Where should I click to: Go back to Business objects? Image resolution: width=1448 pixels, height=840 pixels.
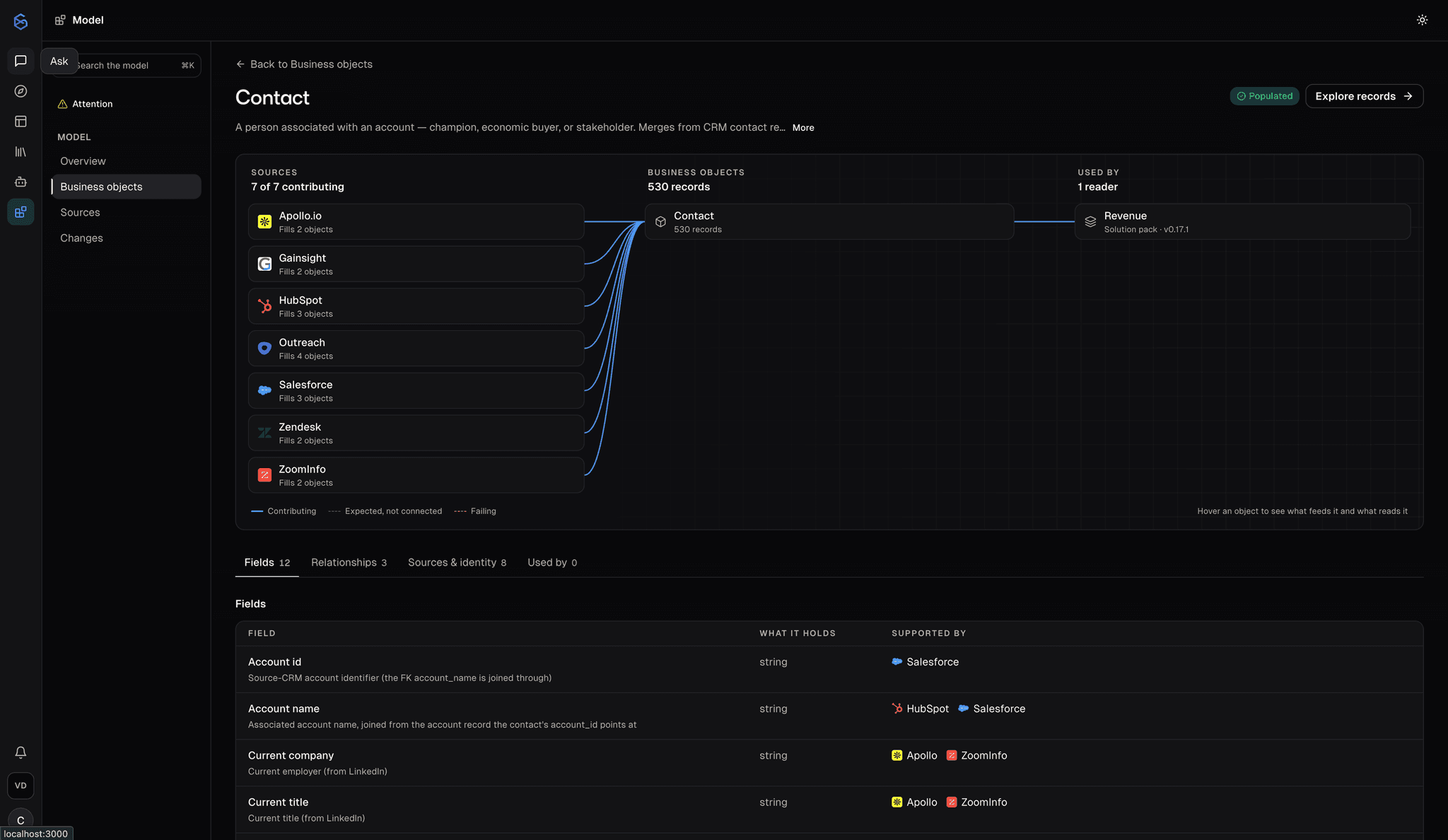coord(304,64)
